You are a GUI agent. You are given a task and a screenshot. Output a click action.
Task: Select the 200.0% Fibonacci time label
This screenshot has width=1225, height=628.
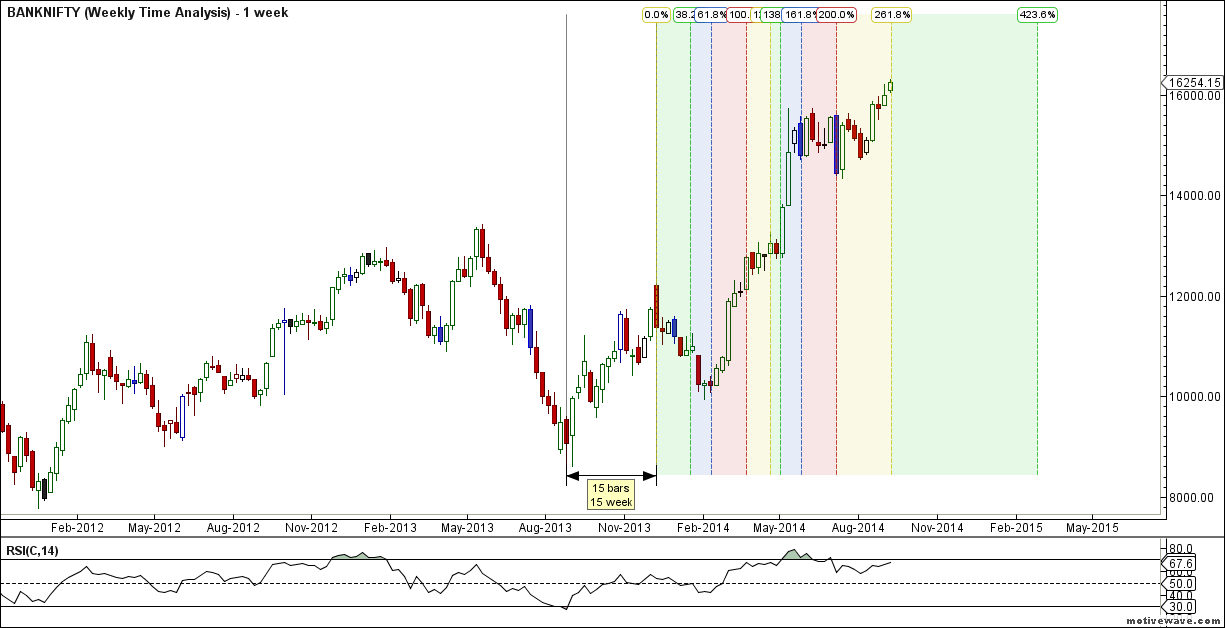(x=838, y=14)
